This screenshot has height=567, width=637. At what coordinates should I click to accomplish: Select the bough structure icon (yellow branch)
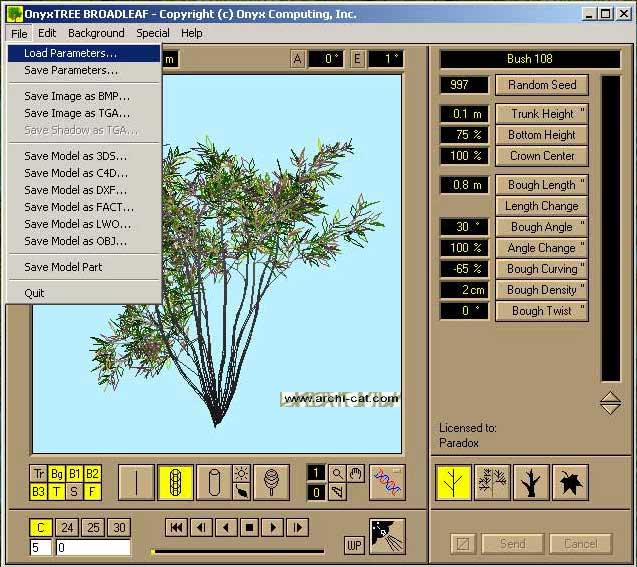coord(454,483)
